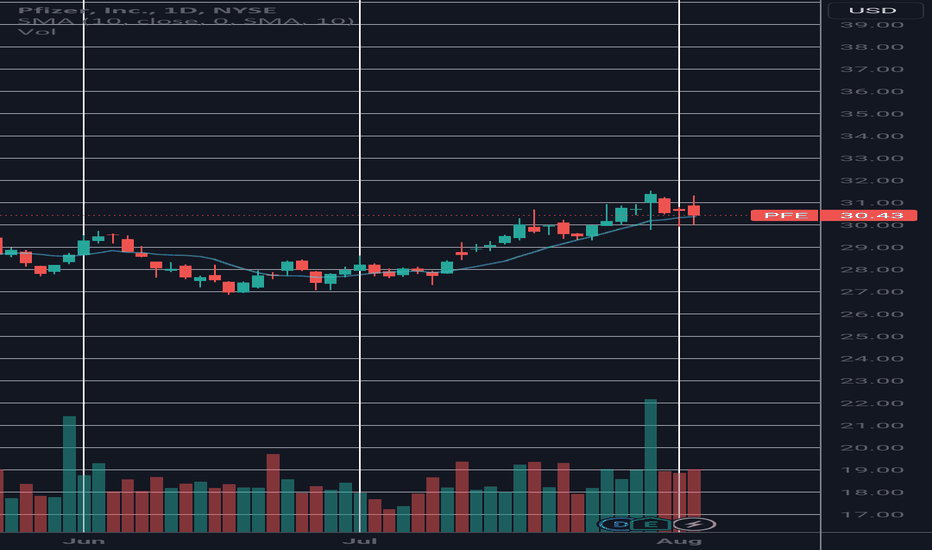Select the Jun label on the time axis

point(84,541)
